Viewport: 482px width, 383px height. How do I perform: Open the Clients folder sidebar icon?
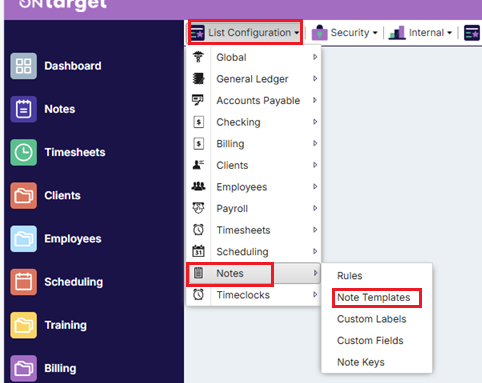point(23,195)
